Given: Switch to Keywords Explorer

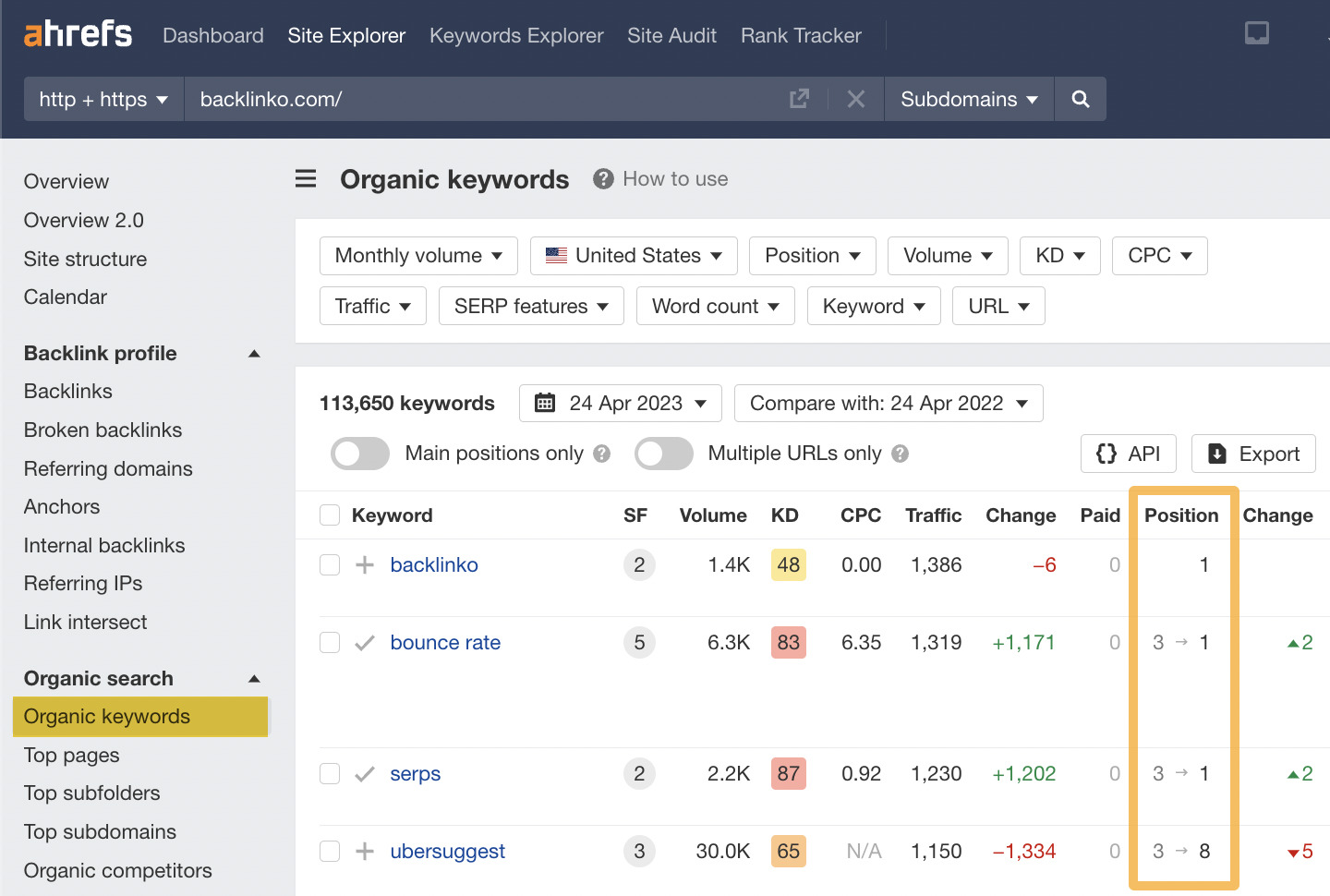Looking at the screenshot, I should tap(516, 35).
